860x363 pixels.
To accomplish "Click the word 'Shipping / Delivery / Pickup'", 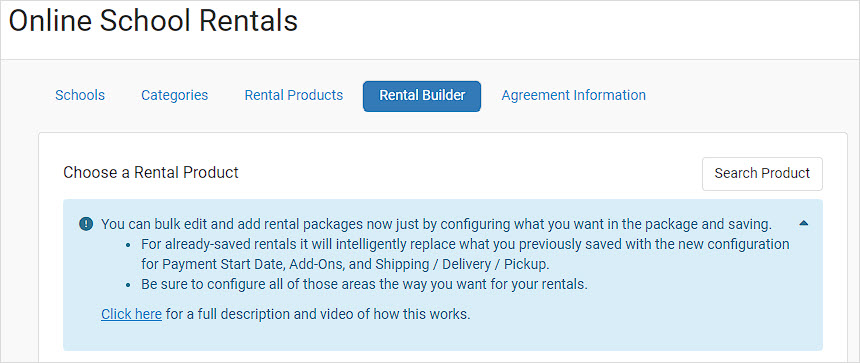I will point(461,264).
